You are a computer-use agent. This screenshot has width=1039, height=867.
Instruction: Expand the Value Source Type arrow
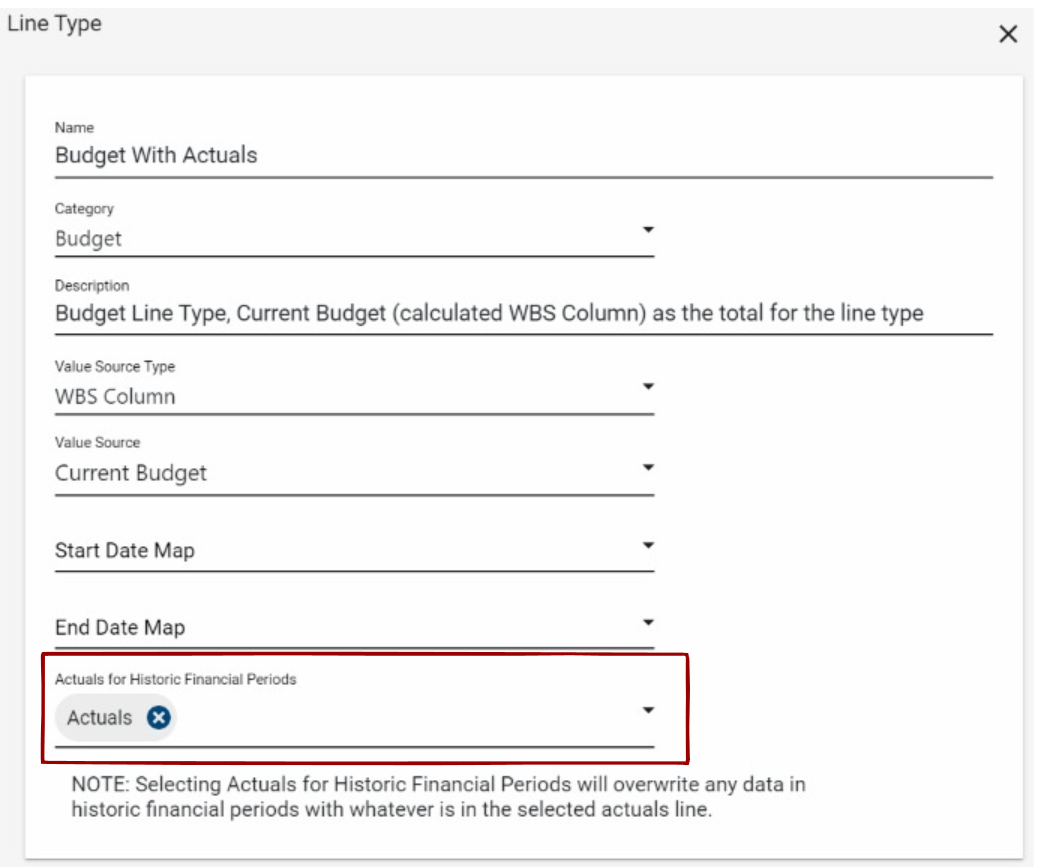648,387
